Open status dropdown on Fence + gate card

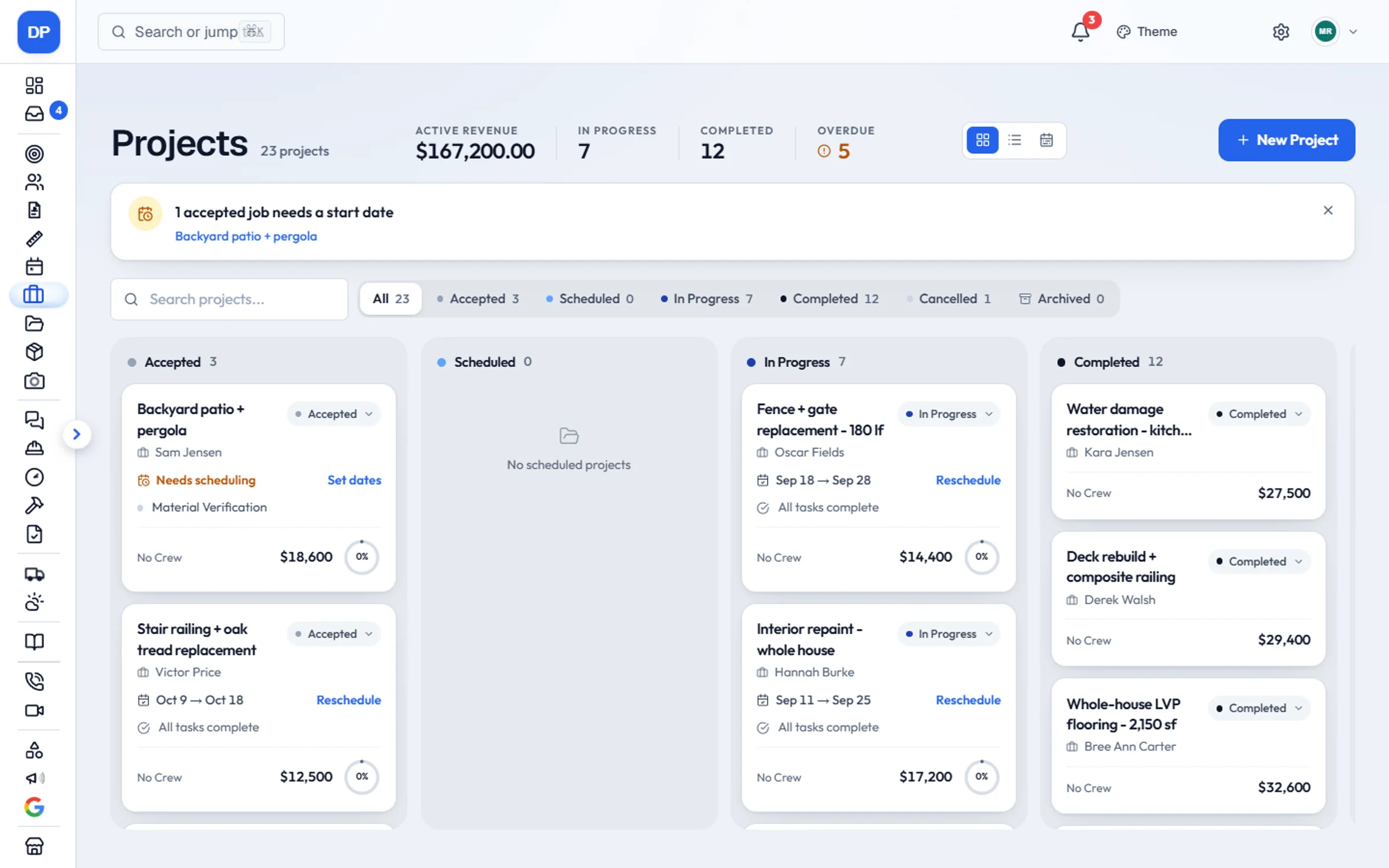[949, 414]
